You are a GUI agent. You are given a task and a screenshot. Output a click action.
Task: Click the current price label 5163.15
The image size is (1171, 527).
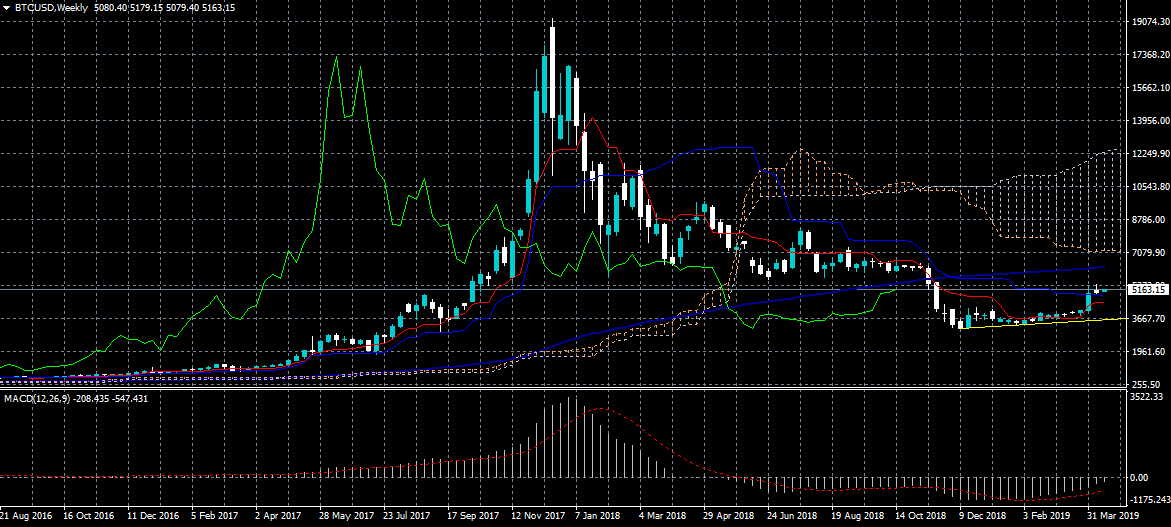pos(1149,289)
